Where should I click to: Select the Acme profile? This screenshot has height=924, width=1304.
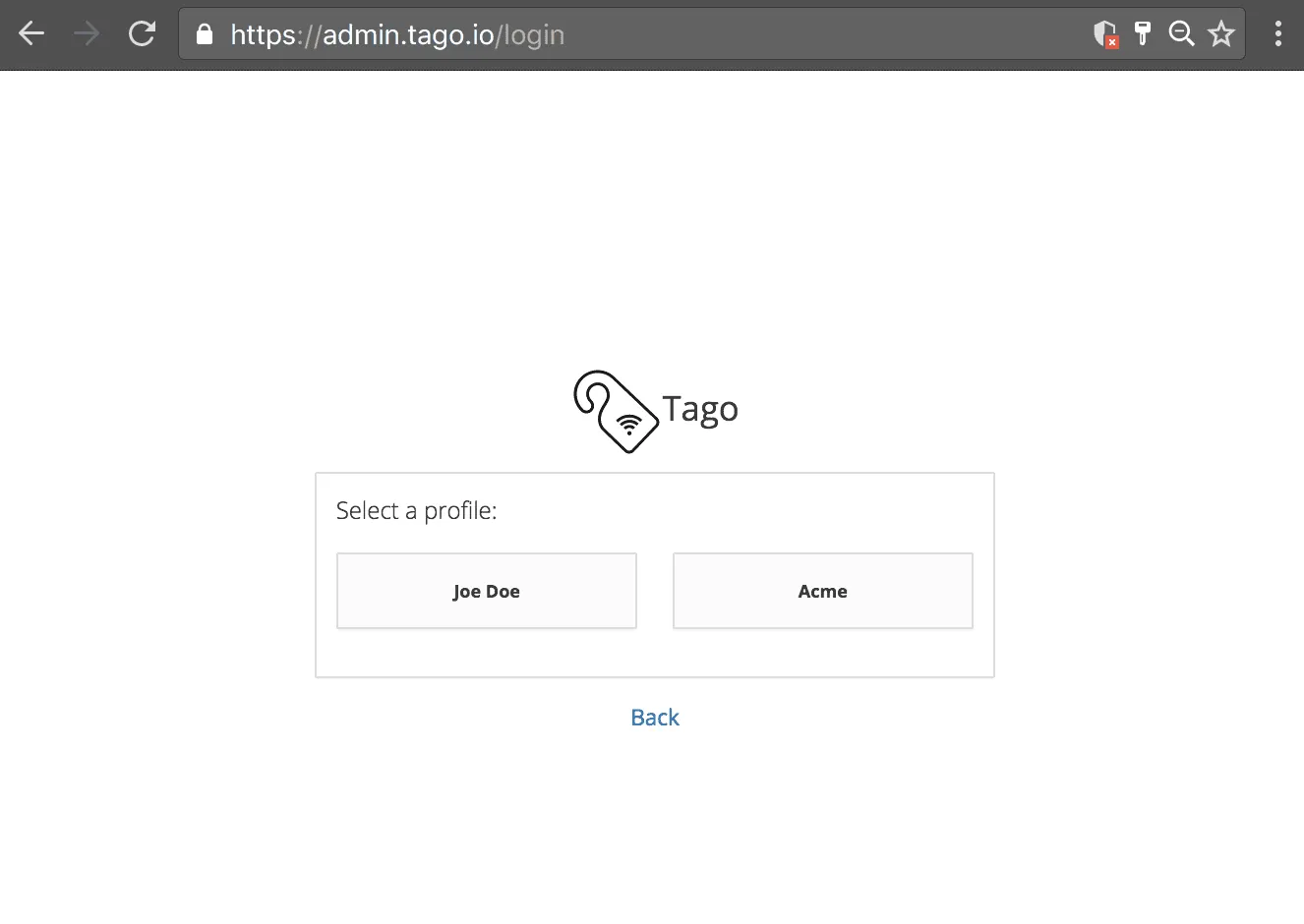(x=822, y=591)
